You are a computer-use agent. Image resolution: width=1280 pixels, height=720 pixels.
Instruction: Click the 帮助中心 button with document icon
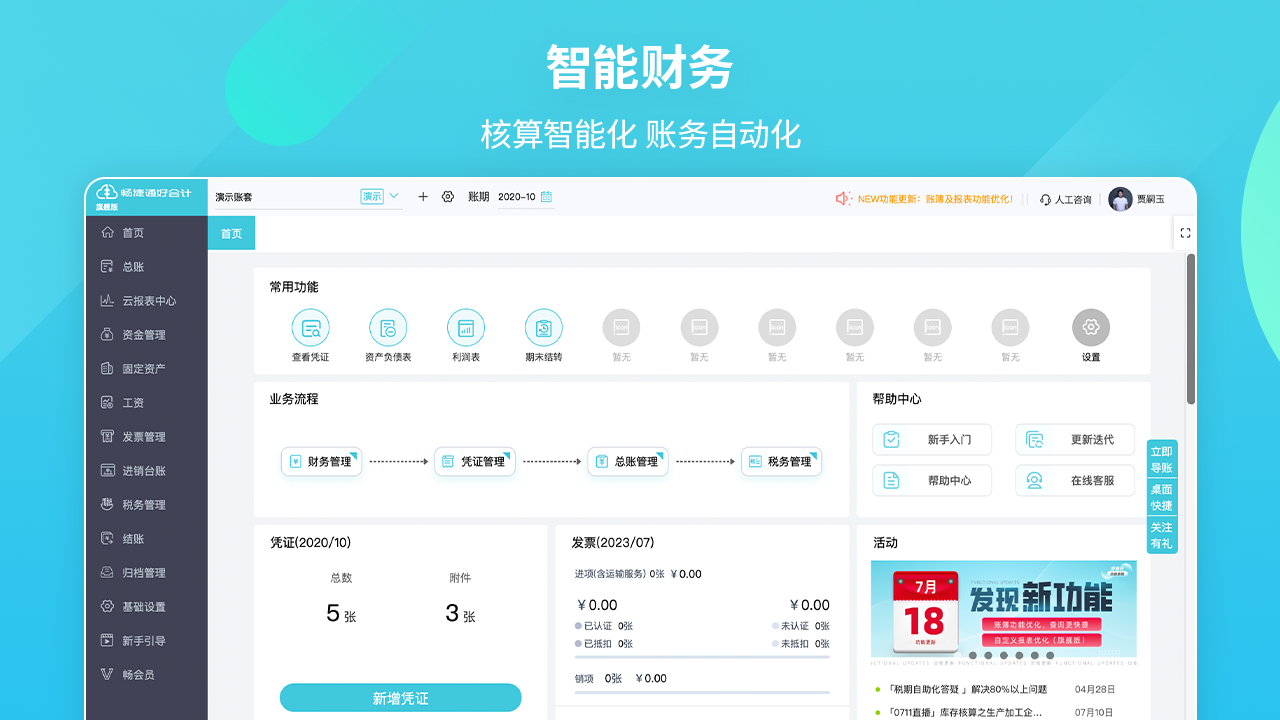tap(932, 480)
